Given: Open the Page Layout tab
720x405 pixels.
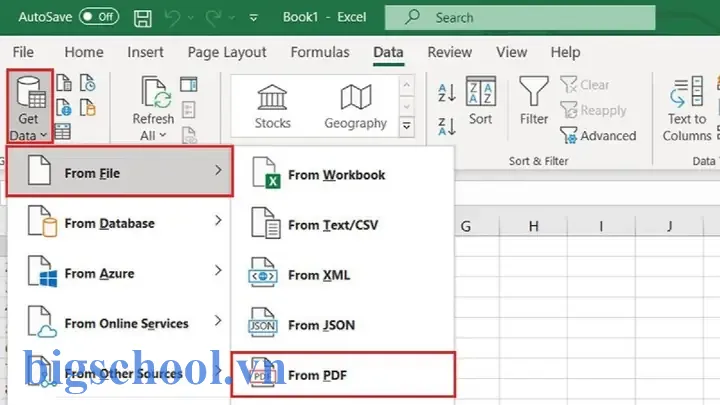Looking at the screenshot, I should pos(227,52).
